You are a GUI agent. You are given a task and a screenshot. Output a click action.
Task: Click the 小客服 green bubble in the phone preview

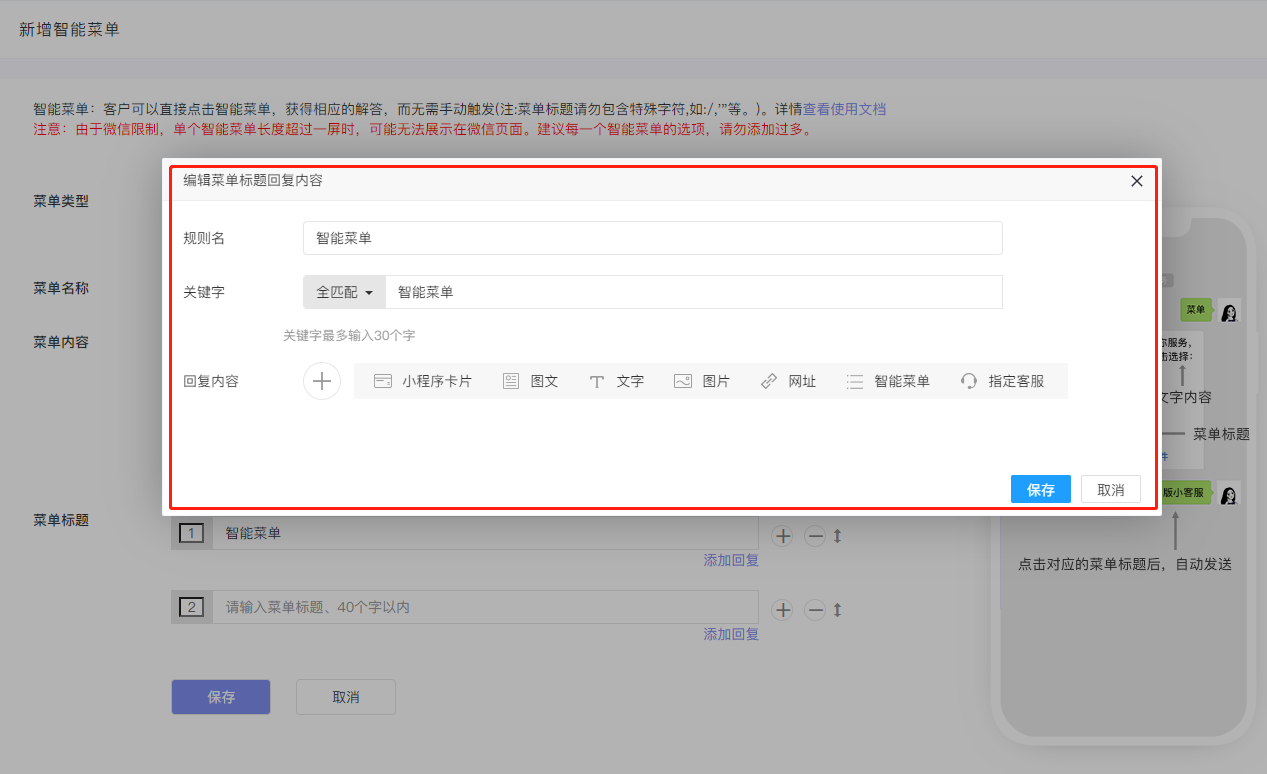coord(1186,492)
